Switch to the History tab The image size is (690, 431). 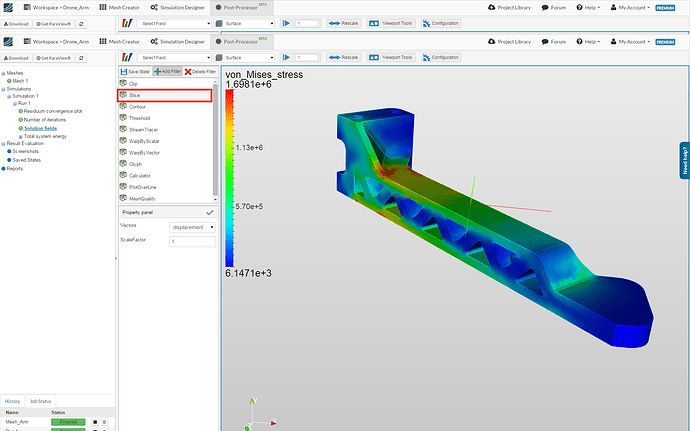[x=13, y=400]
